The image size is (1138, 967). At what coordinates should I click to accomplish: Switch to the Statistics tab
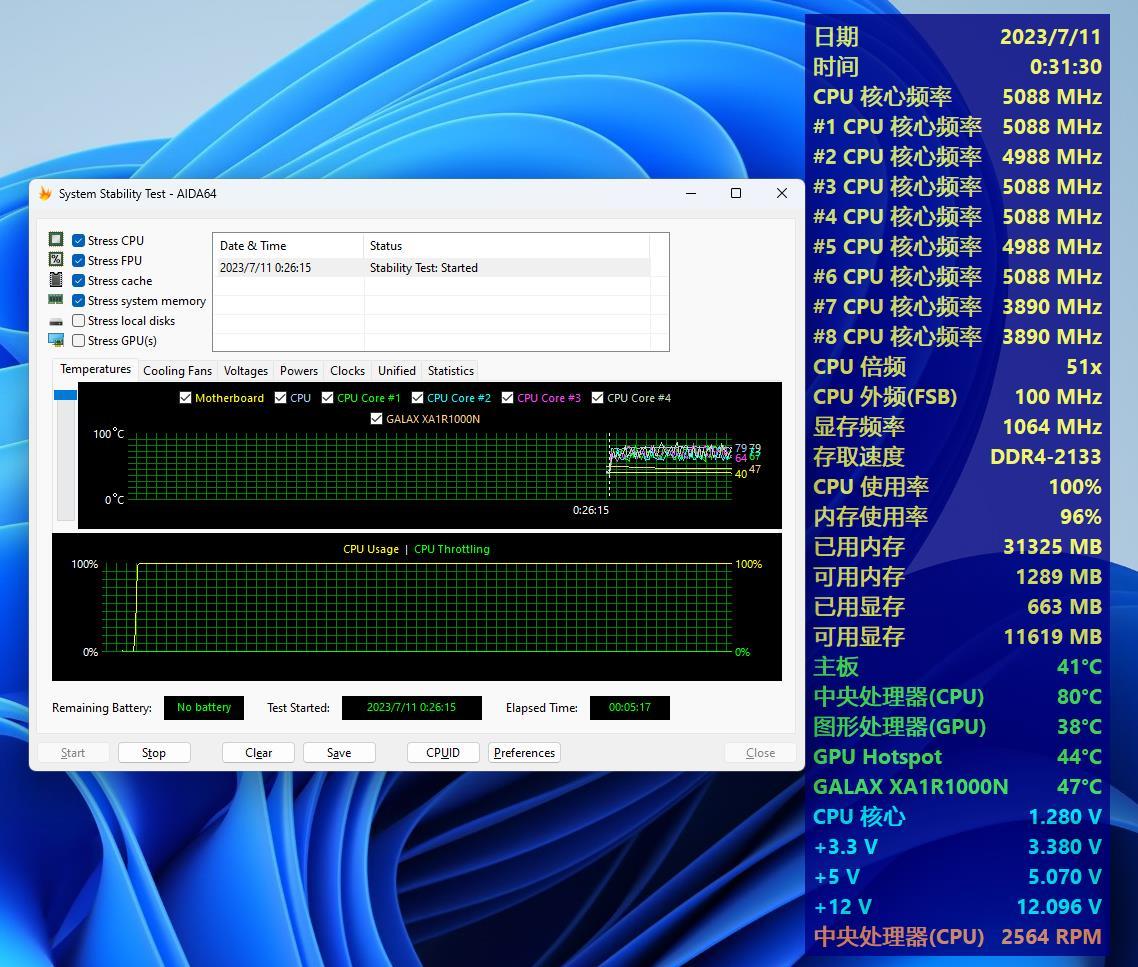[x=450, y=370]
